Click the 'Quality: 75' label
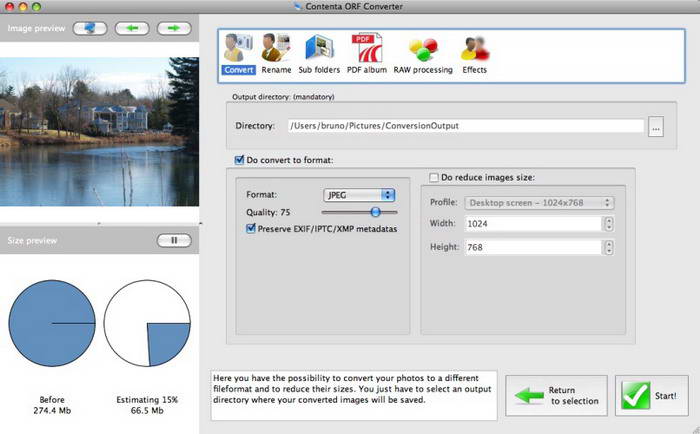 [268, 213]
